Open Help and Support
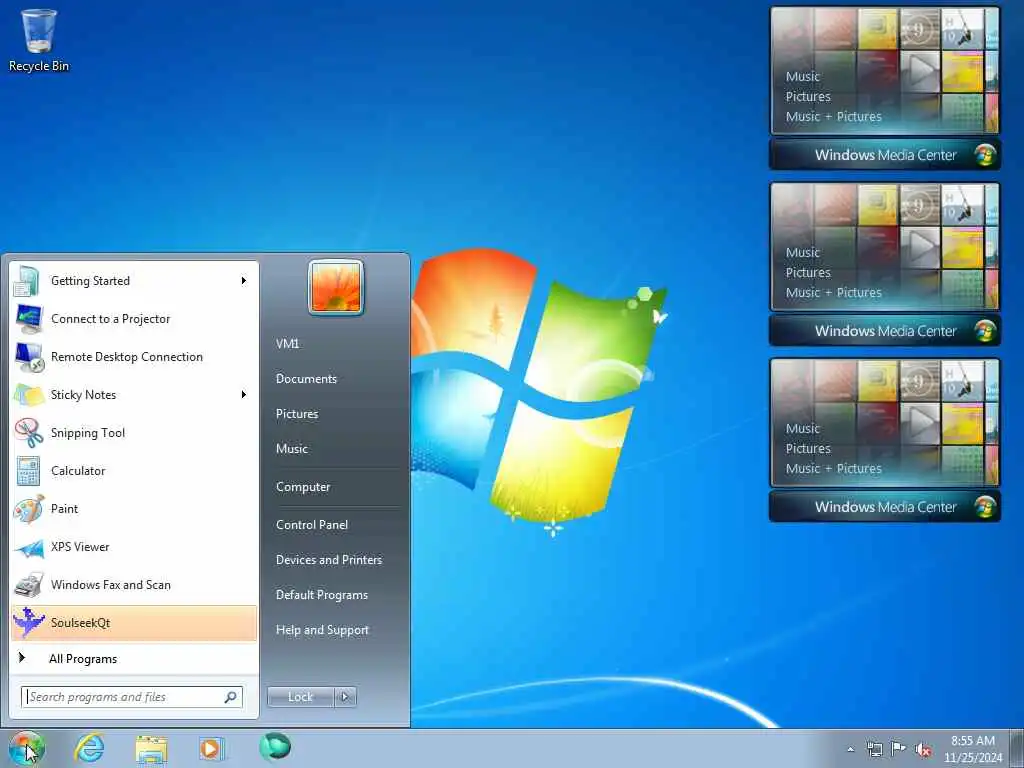Image resolution: width=1024 pixels, height=768 pixels. (x=323, y=630)
